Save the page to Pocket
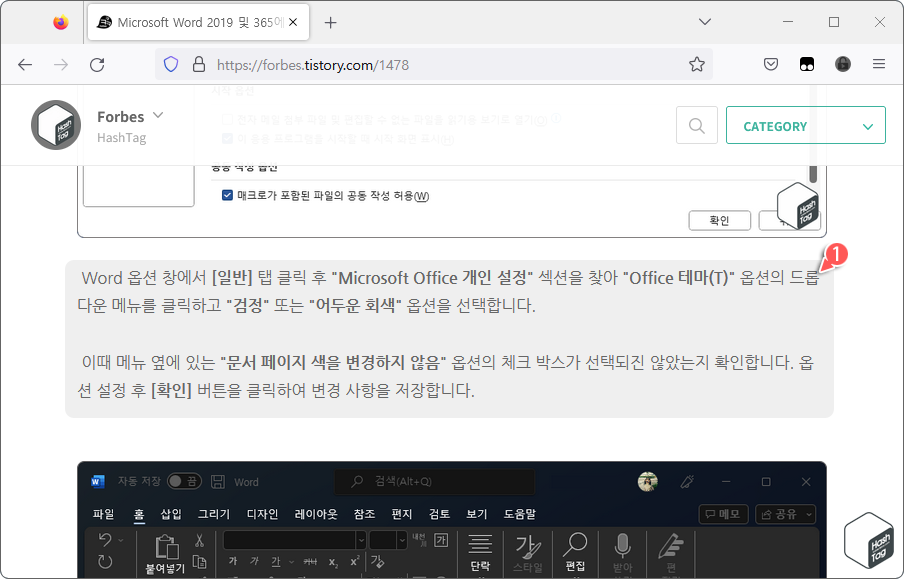Image resolution: width=904 pixels, height=579 pixels. (x=771, y=64)
